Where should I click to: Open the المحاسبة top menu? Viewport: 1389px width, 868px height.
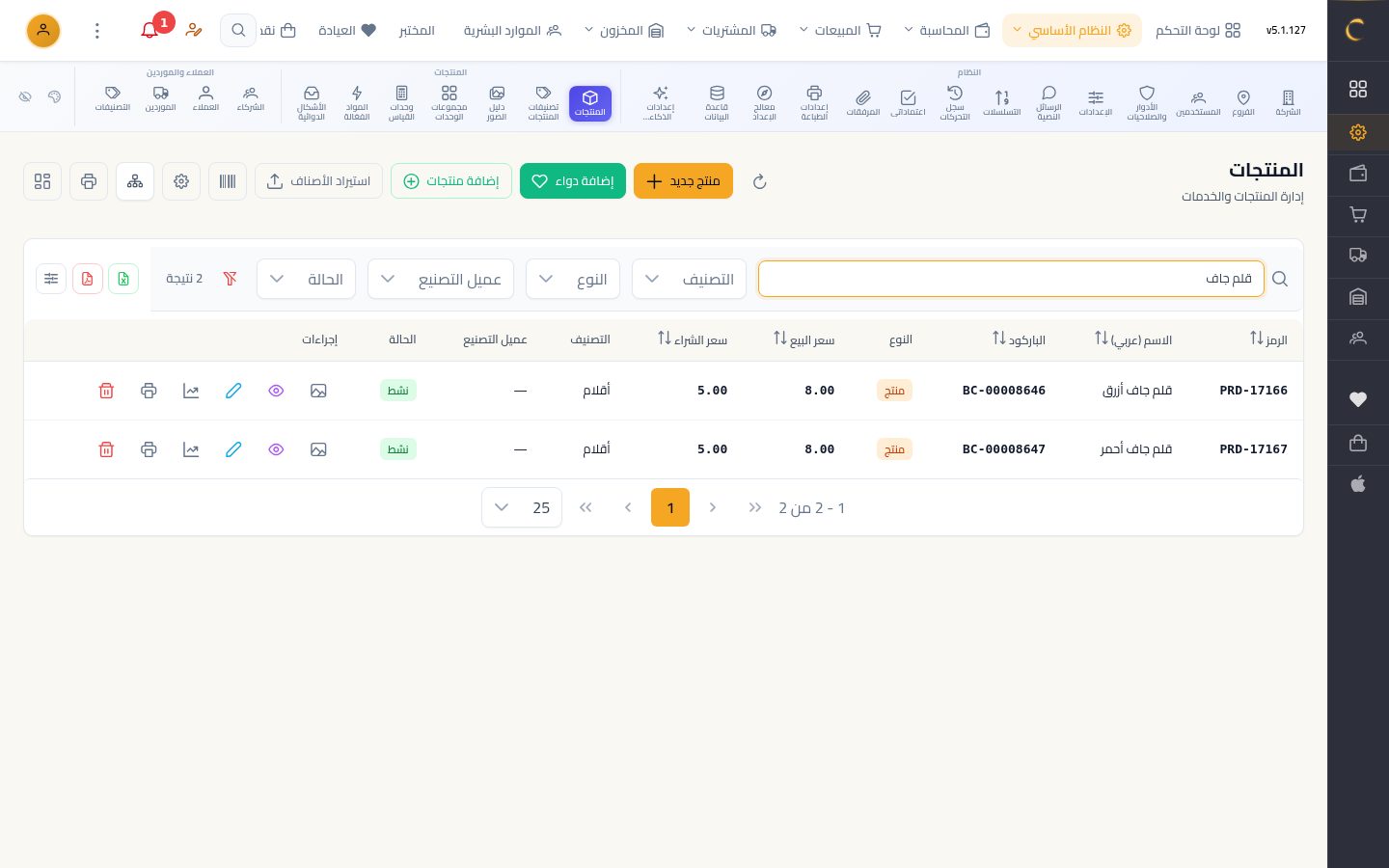pyautogui.click(x=947, y=31)
